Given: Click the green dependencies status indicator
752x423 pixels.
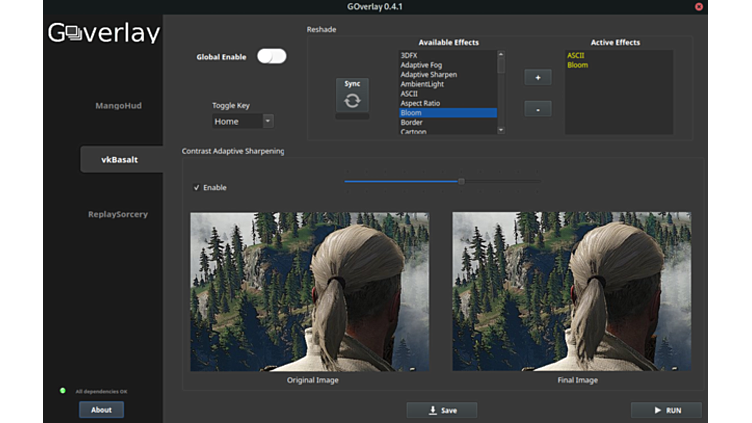Looking at the screenshot, I should click(63, 391).
